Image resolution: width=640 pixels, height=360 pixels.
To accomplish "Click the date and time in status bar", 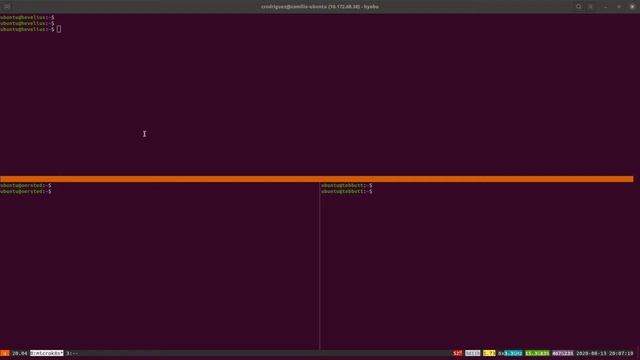I will [x=604, y=353].
